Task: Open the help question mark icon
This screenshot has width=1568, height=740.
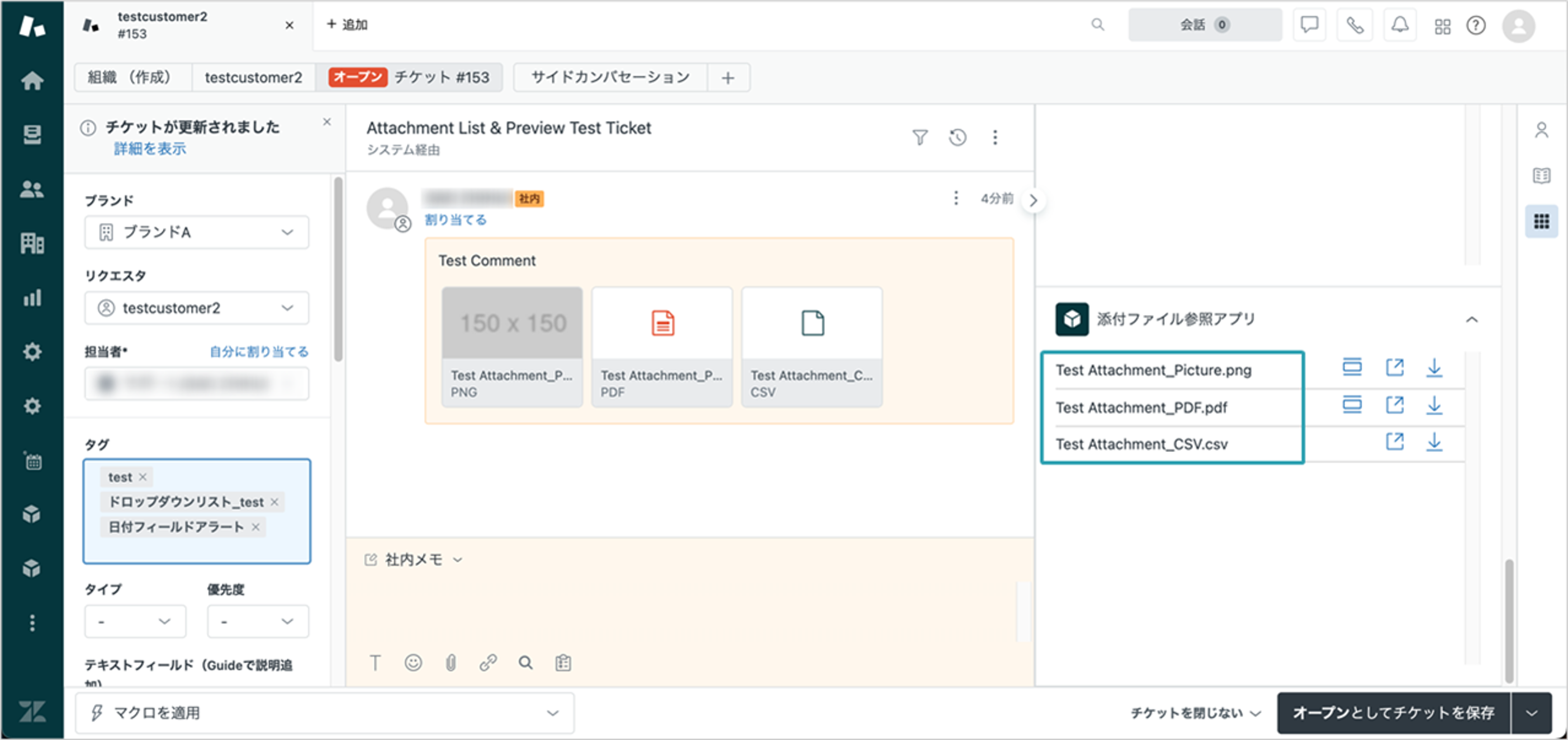Action: coord(1476,25)
